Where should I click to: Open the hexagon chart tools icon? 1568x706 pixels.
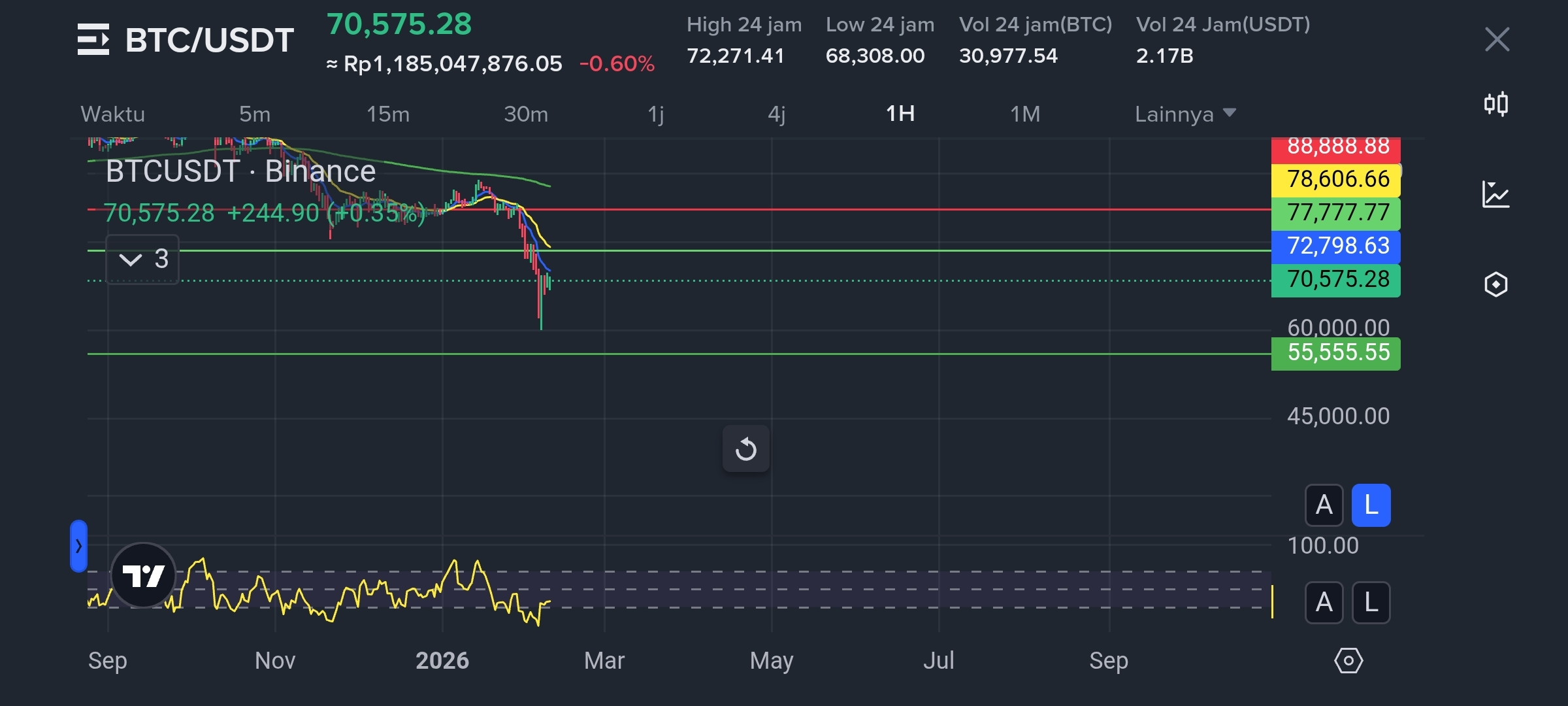tap(1496, 284)
